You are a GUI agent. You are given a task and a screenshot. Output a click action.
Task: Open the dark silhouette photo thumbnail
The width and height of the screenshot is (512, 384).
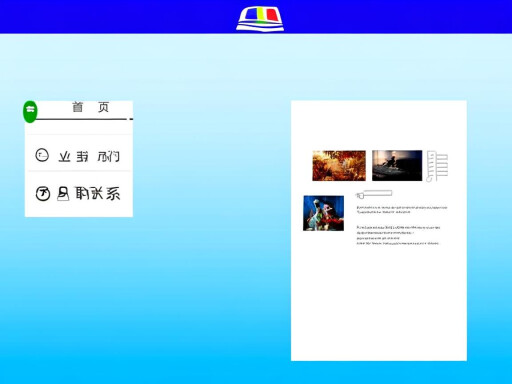[x=397, y=166]
